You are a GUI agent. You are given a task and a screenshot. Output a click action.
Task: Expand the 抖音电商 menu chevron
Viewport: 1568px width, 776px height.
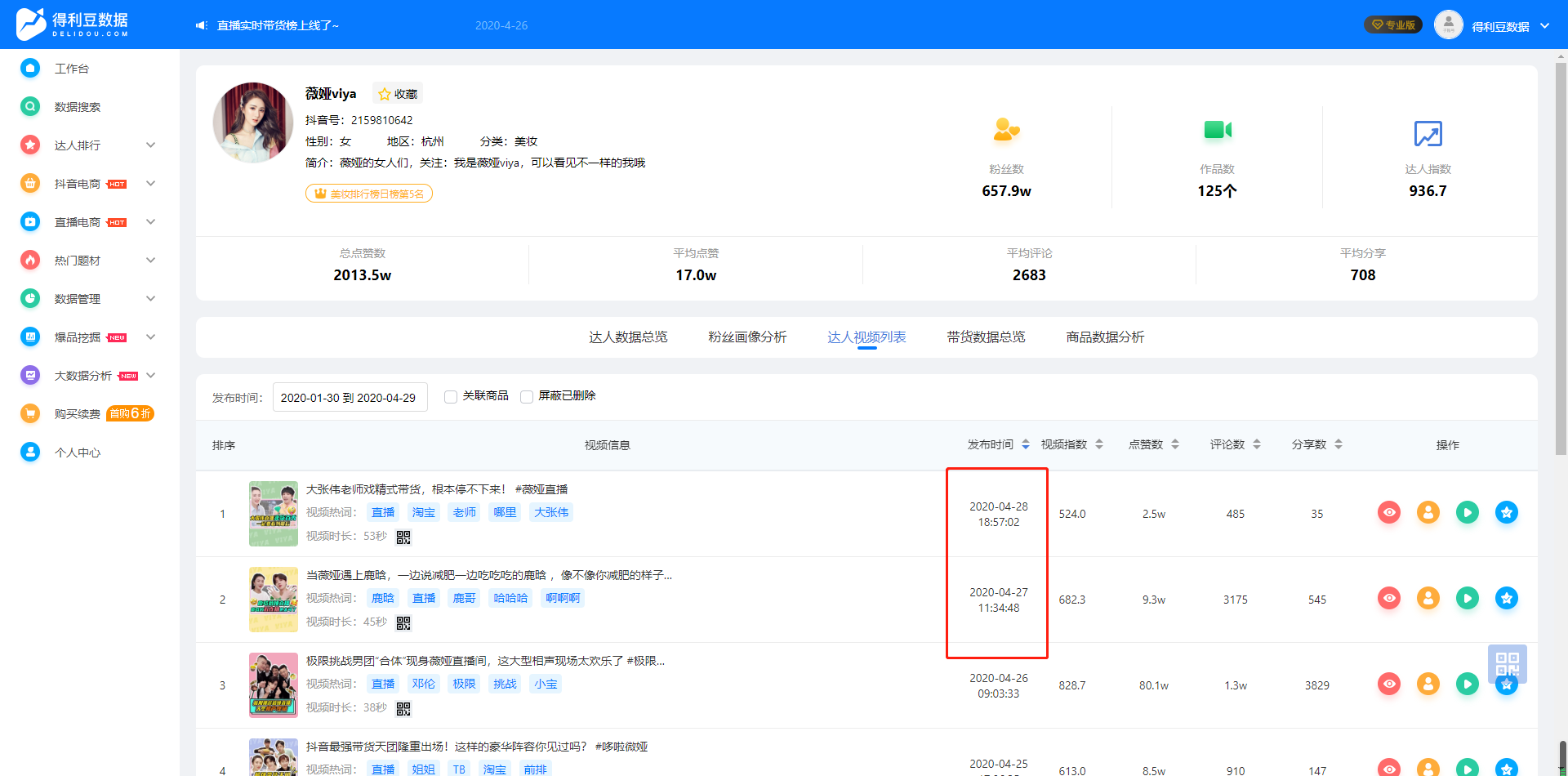[150, 183]
